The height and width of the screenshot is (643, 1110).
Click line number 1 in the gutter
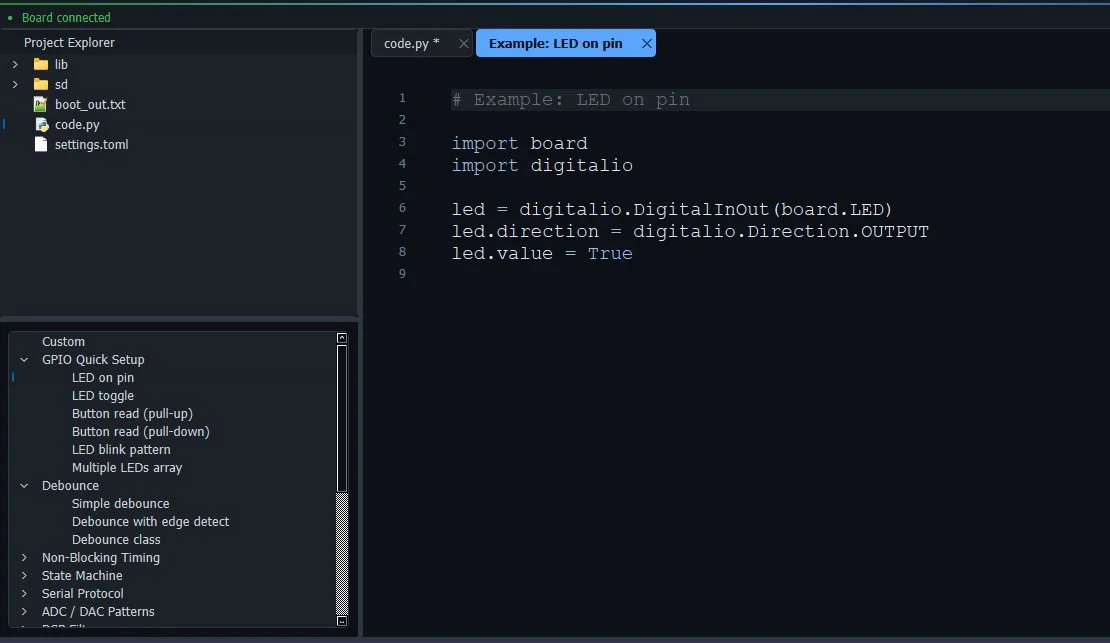click(402, 98)
